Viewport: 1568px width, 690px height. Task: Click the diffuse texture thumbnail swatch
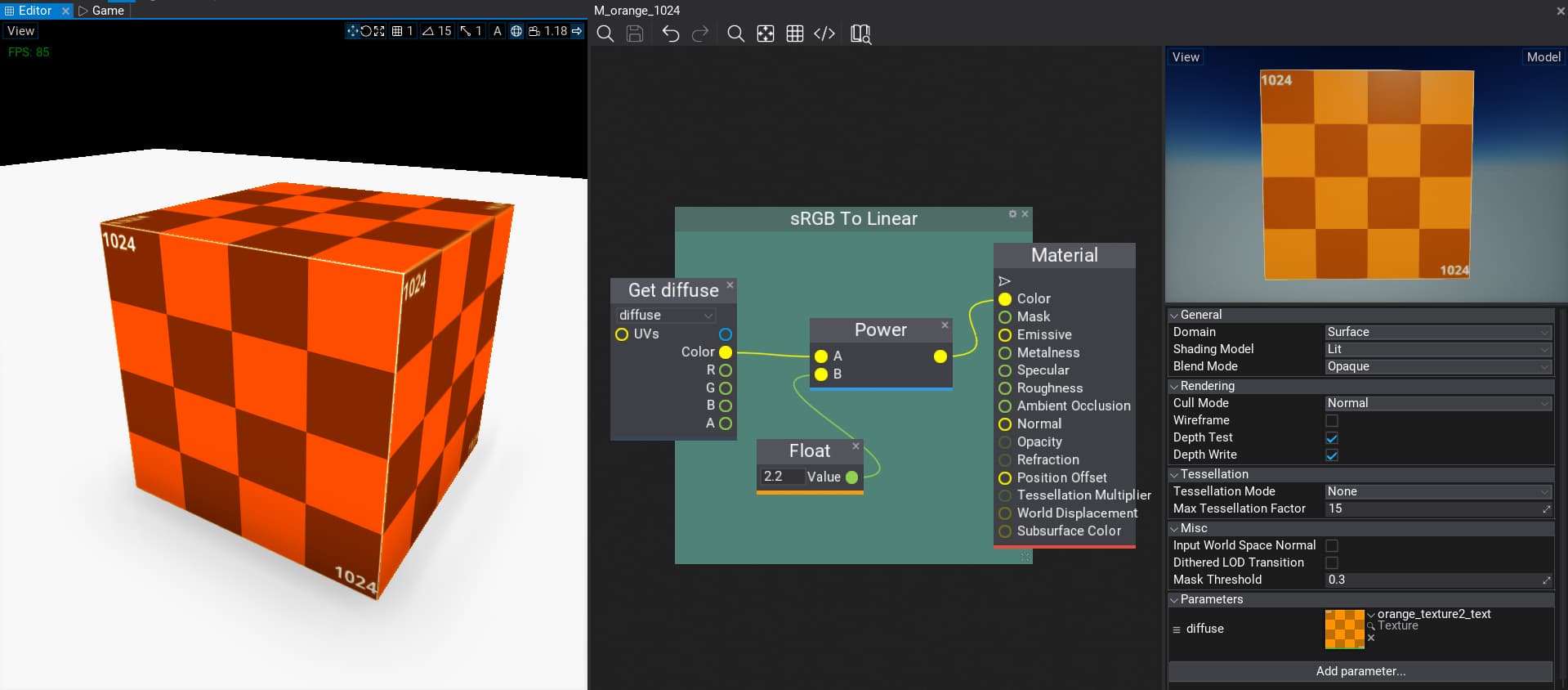pos(1344,629)
